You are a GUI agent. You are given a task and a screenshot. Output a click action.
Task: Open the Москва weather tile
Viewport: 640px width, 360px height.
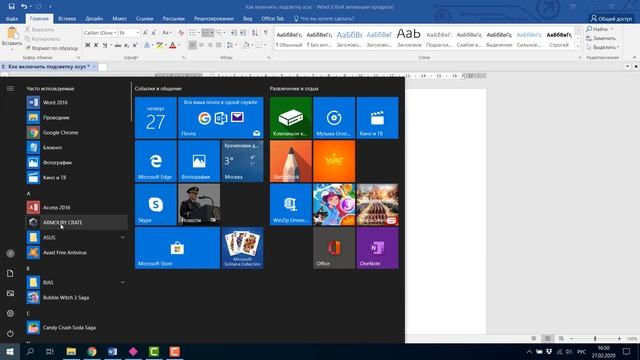(x=242, y=161)
